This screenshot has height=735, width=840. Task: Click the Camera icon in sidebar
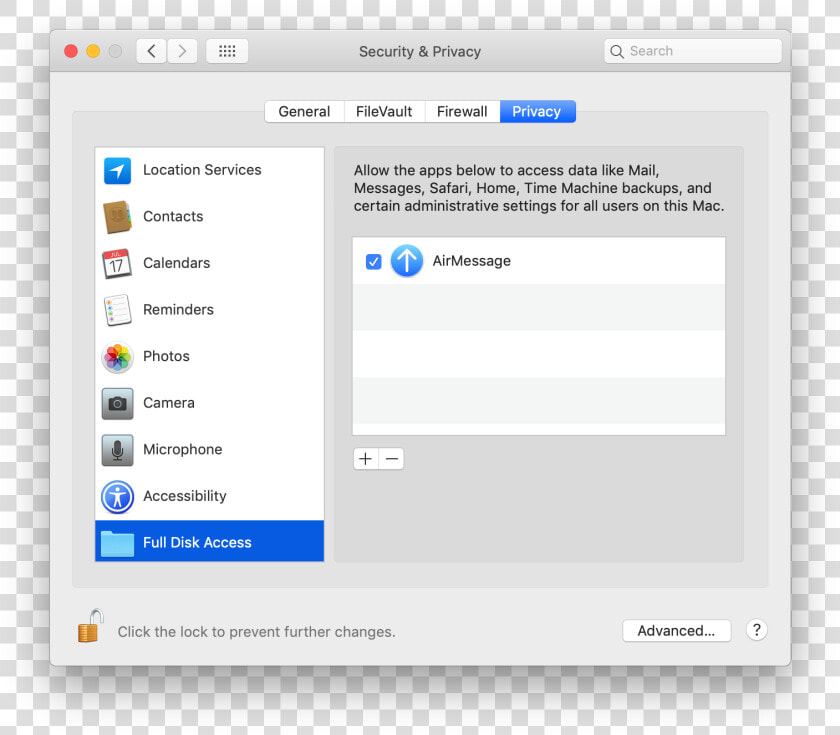(x=117, y=403)
